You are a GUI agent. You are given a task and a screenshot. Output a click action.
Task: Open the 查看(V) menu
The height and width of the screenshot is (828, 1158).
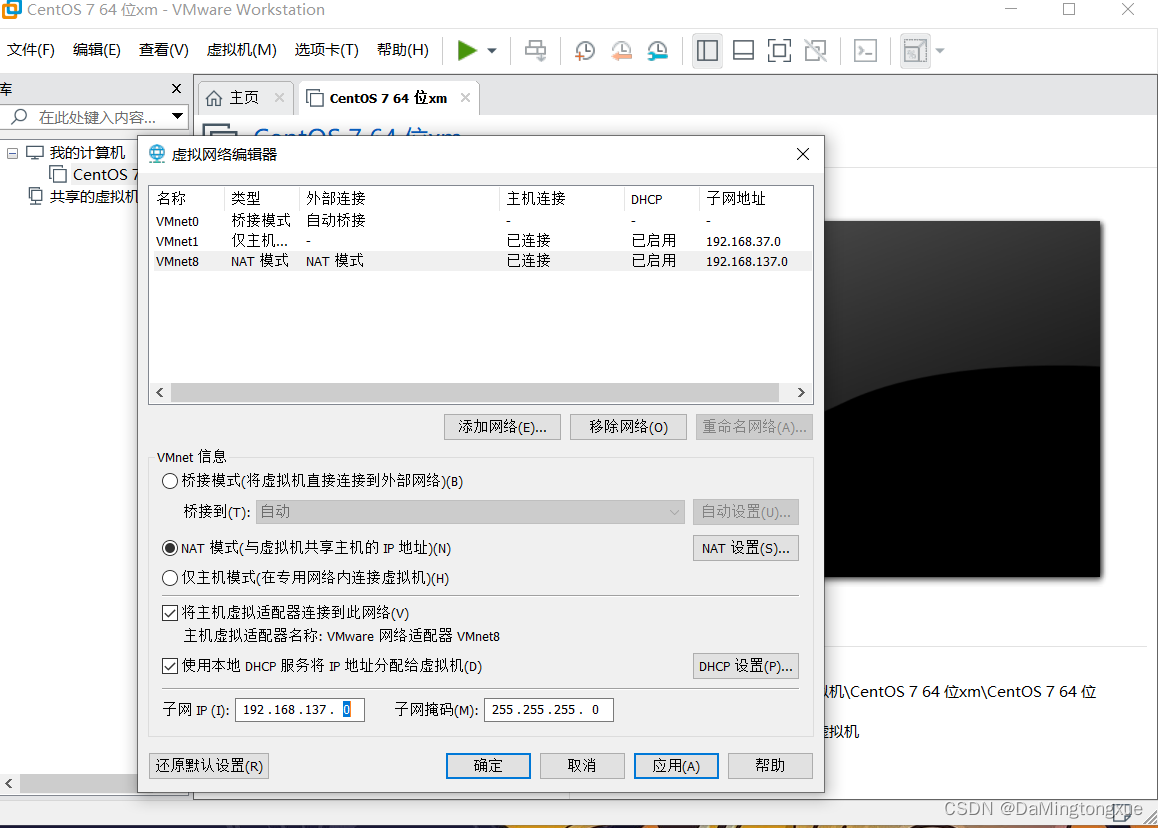point(163,50)
